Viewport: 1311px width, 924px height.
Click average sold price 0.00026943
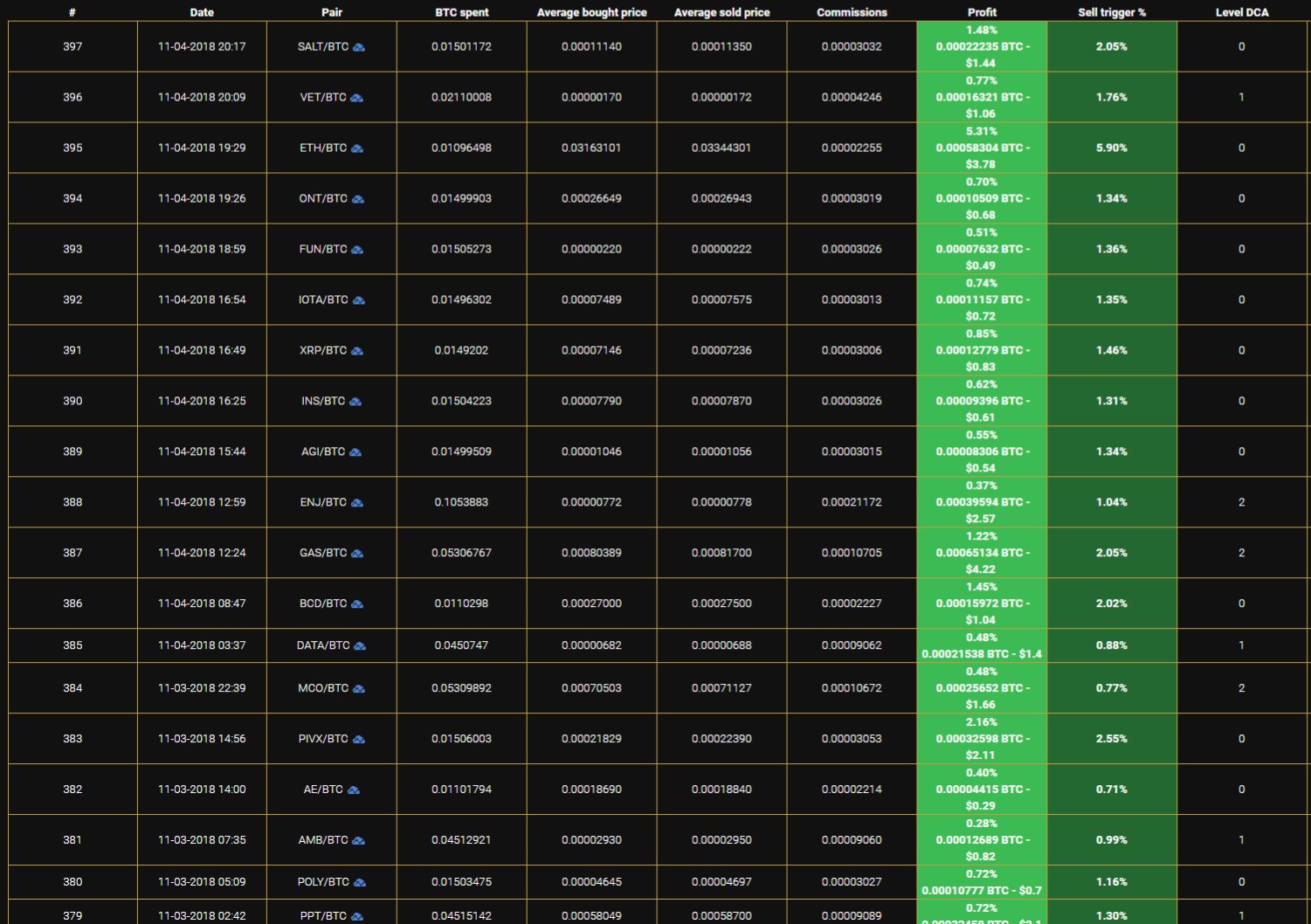(721, 198)
